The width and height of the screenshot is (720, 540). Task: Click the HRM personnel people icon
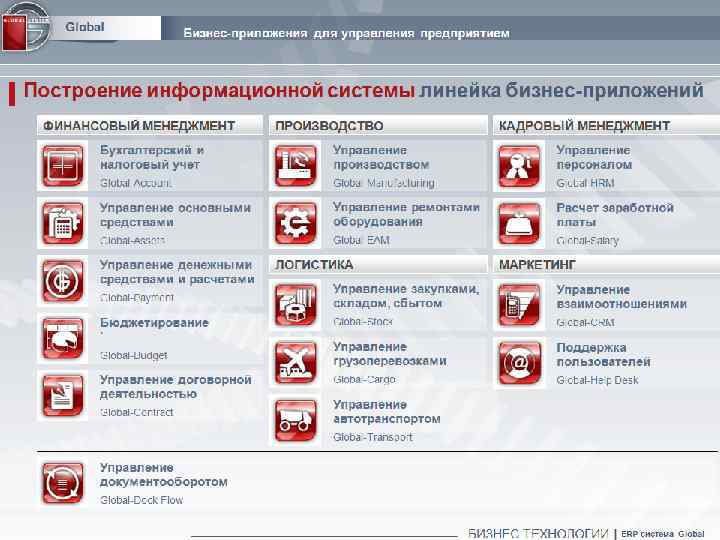[x=519, y=165]
